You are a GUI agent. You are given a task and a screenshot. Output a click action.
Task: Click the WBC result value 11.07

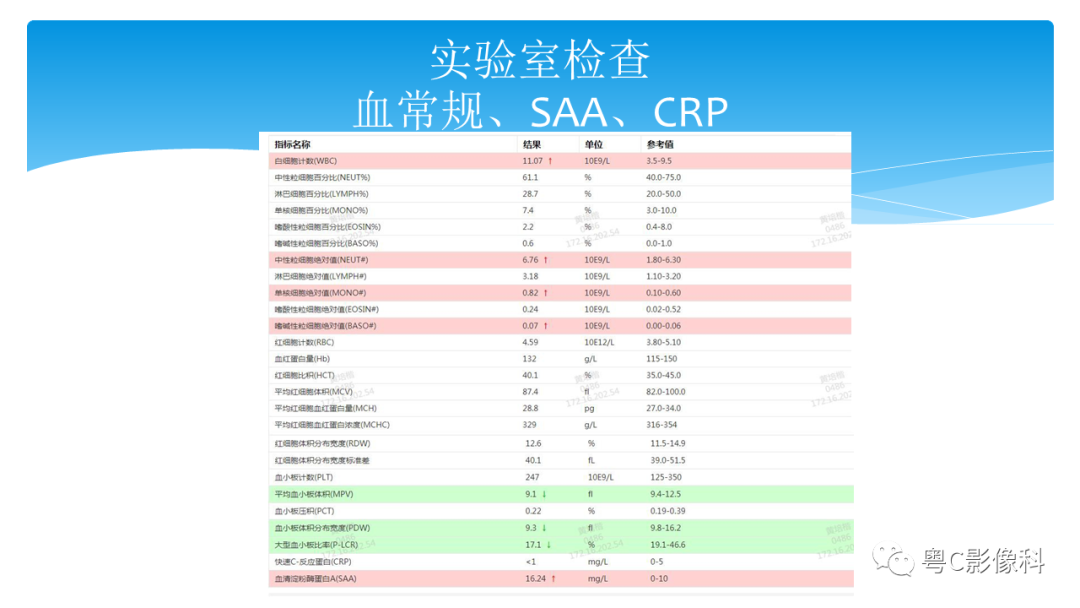[532, 161]
